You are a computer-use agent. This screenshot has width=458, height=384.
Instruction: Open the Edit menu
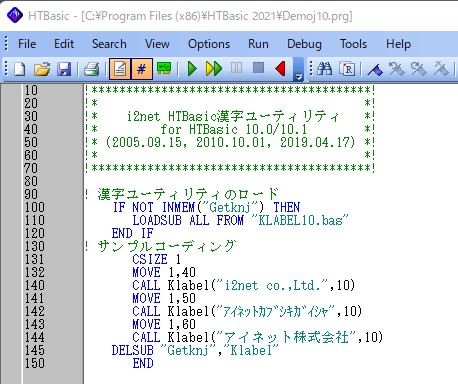point(64,44)
